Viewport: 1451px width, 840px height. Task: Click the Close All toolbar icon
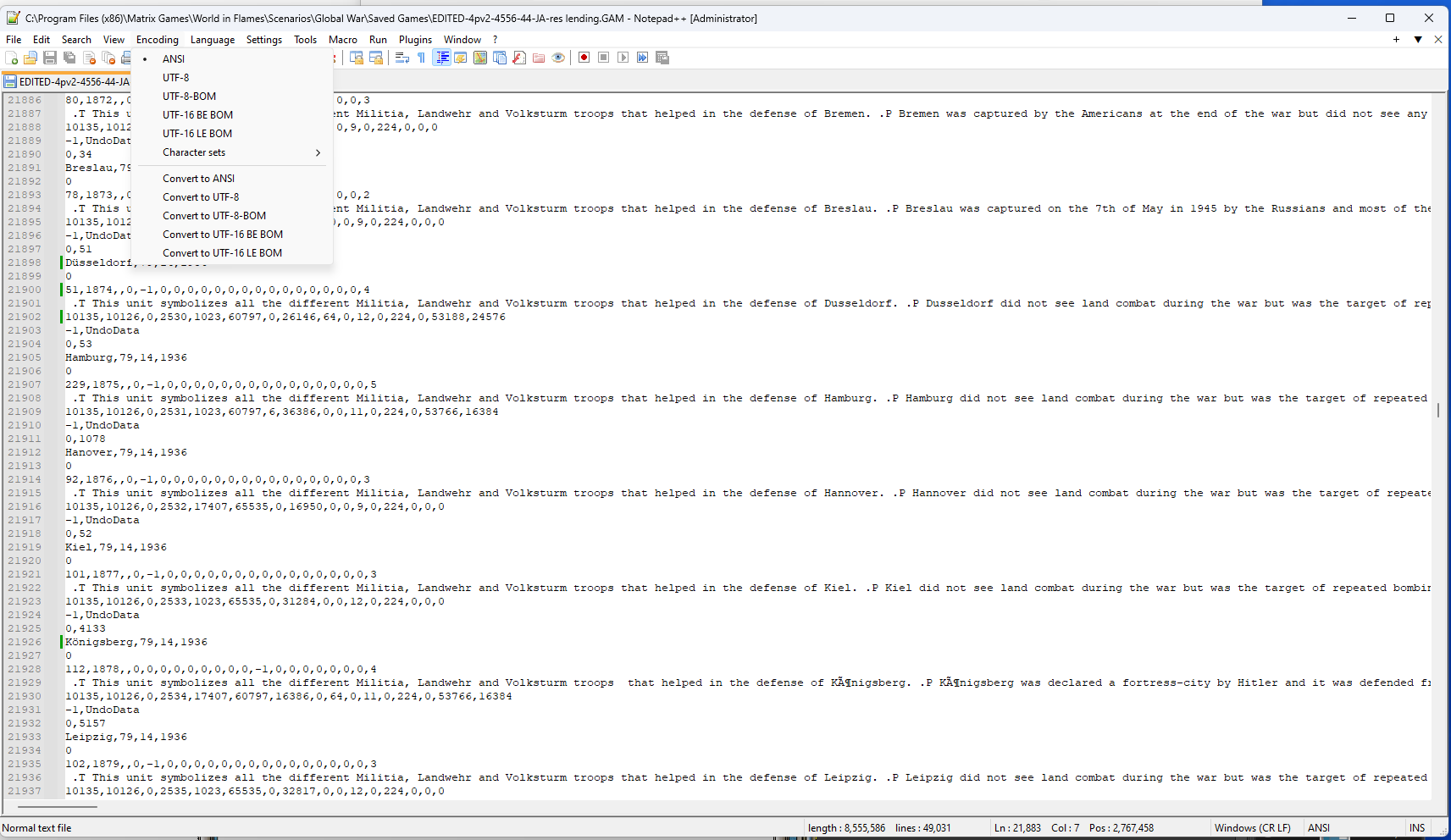(x=108, y=58)
